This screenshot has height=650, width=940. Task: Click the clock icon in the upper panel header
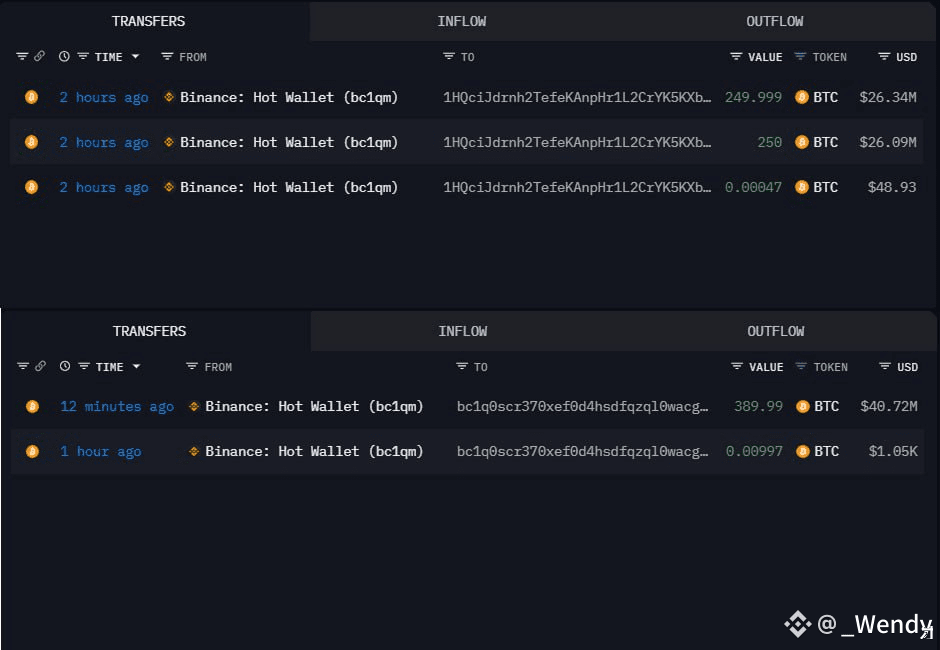click(x=64, y=56)
